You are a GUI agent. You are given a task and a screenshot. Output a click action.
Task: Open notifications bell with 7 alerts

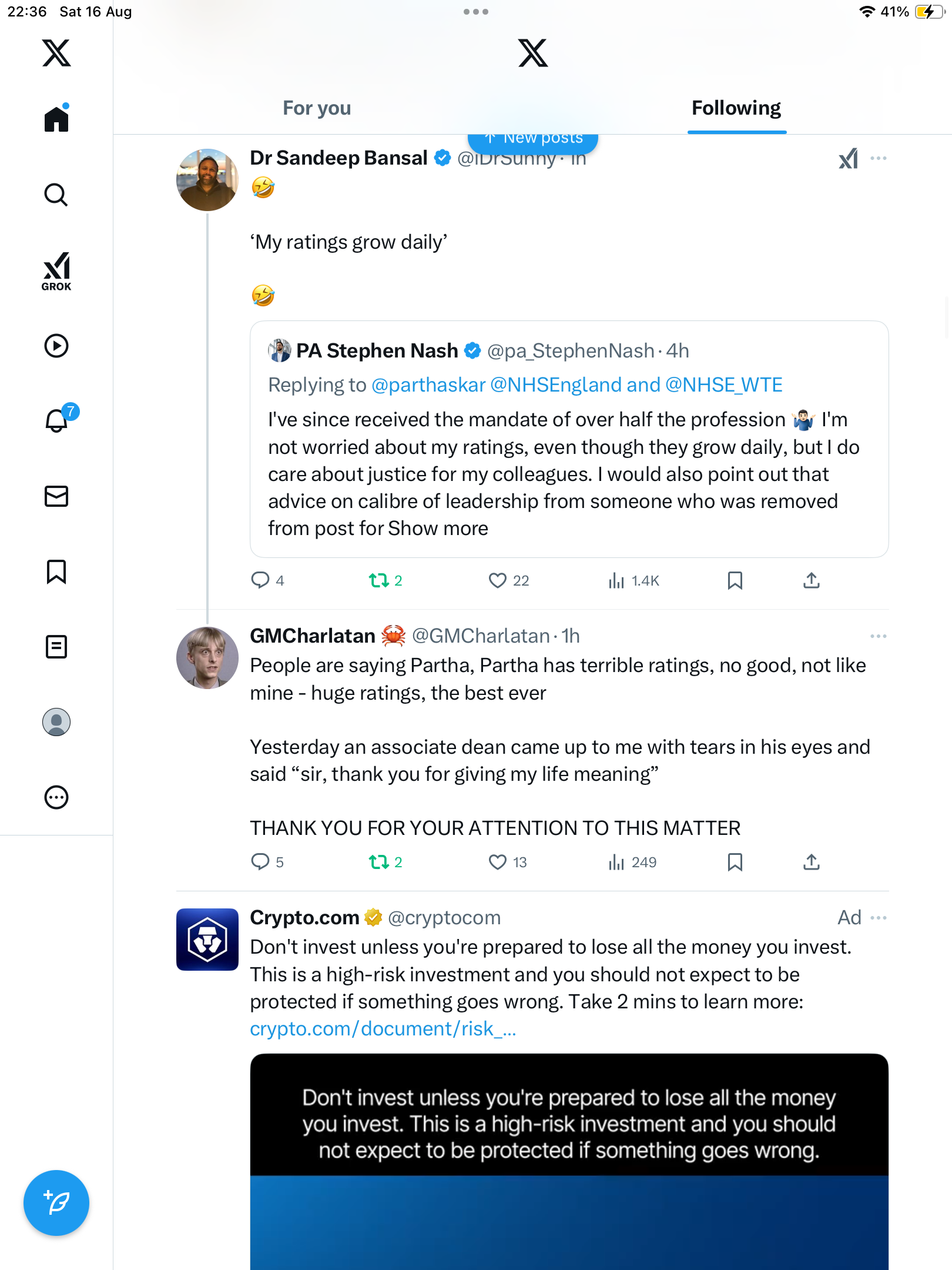point(58,420)
